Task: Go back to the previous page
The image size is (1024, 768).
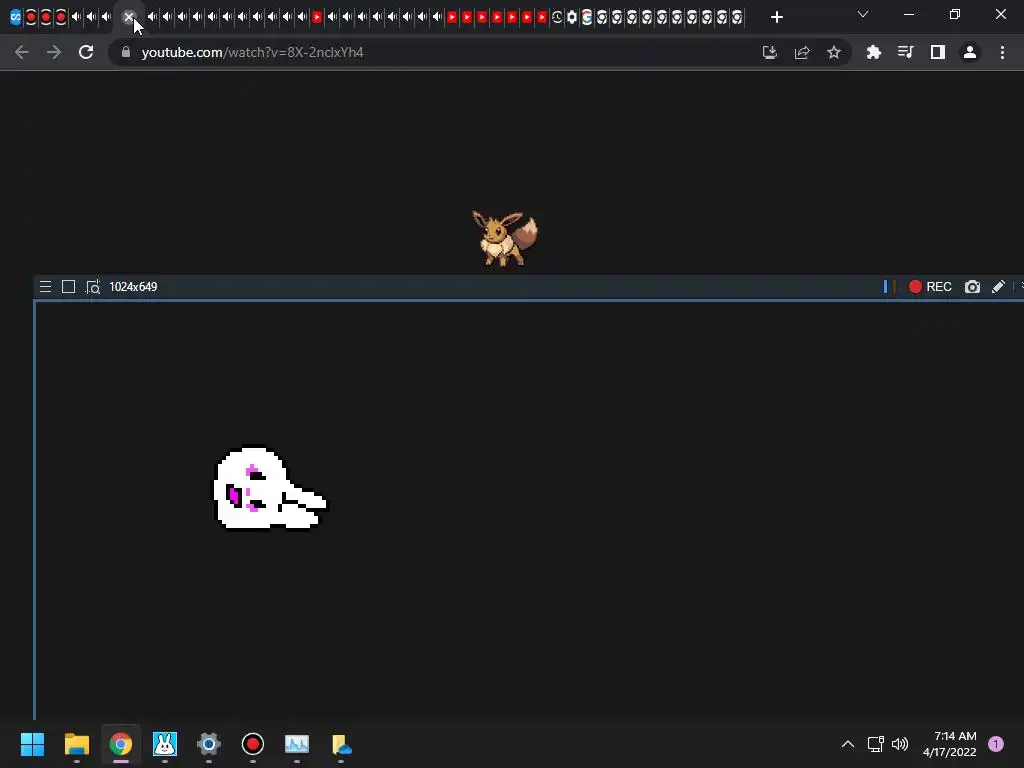Action: click(22, 52)
